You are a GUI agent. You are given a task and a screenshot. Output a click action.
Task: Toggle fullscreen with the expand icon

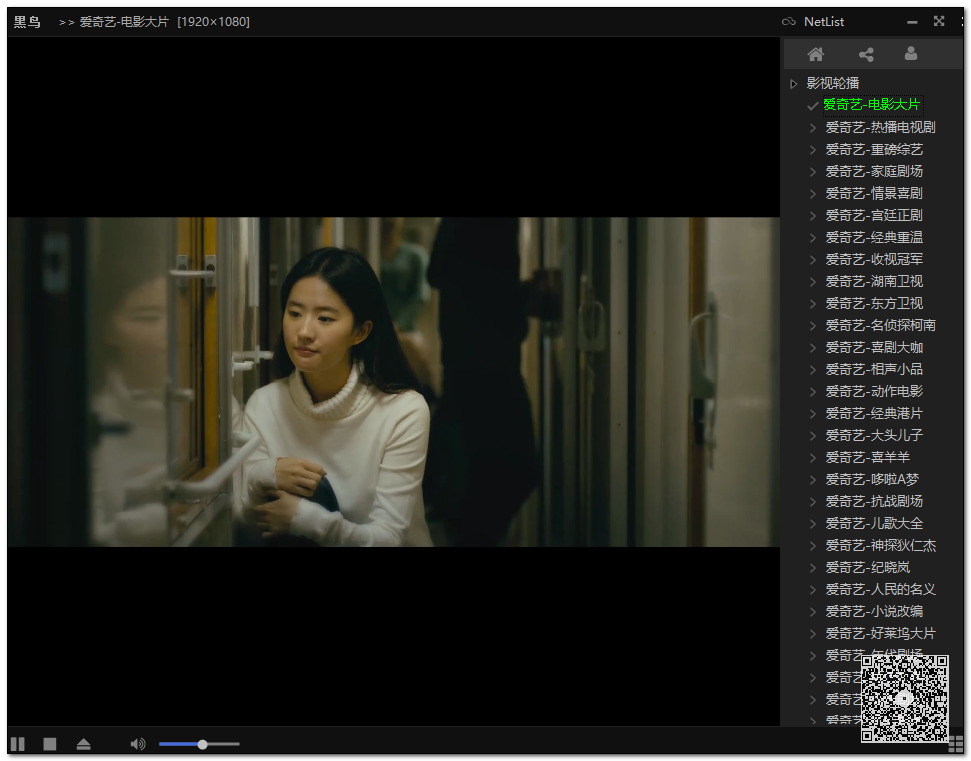[939, 21]
